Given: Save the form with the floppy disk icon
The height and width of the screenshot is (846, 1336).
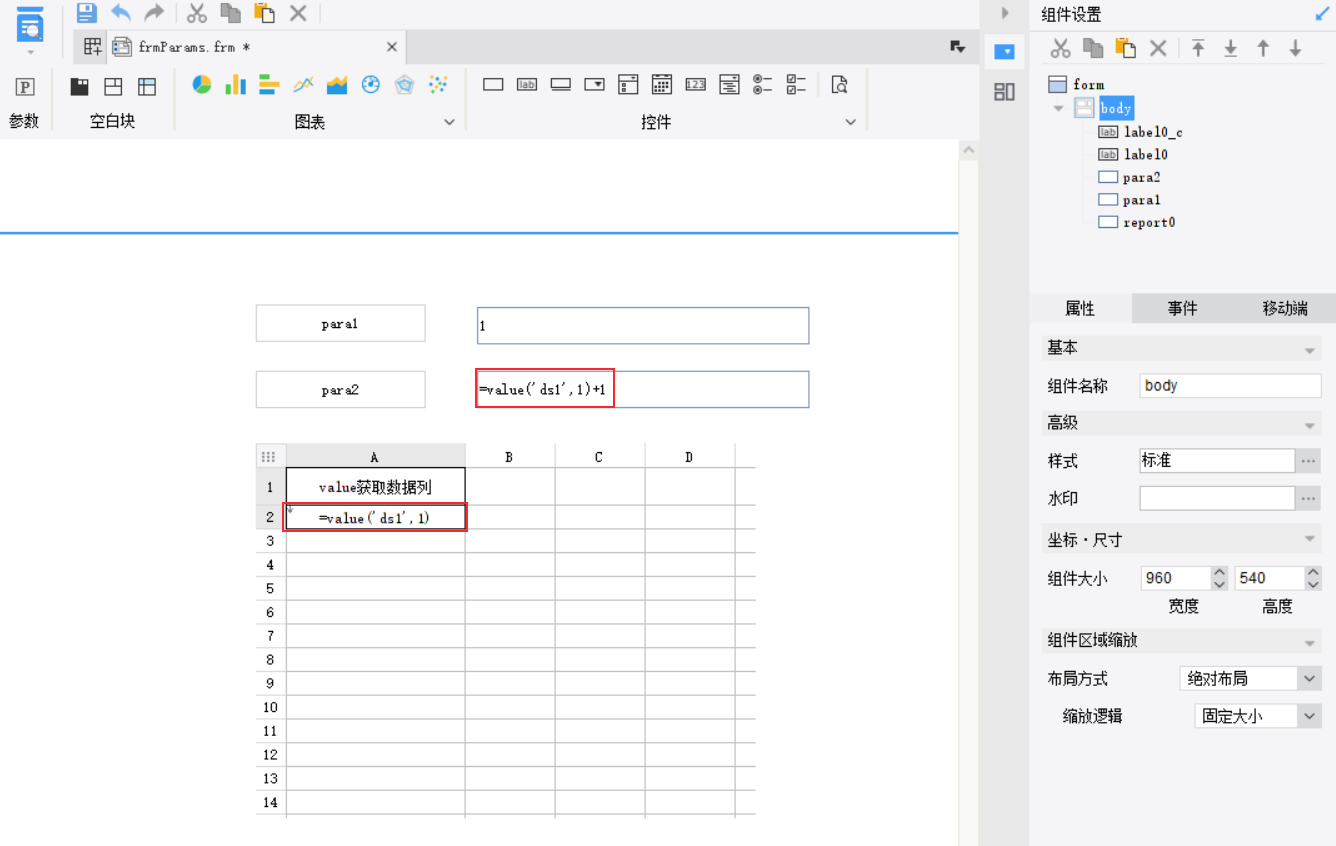Looking at the screenshot, I should point(87,13).
